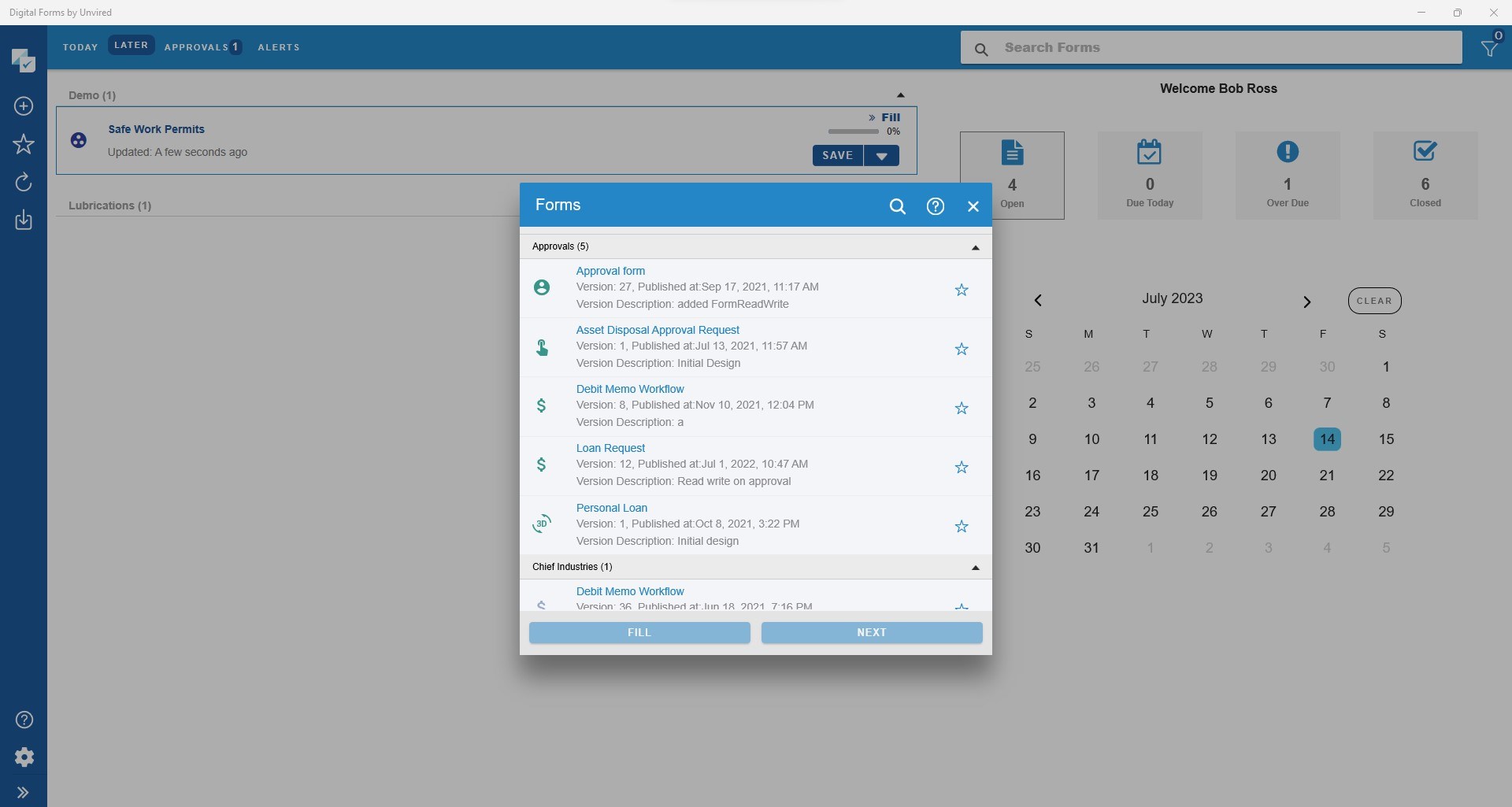1512x807 pixels.
Task: Switch to the TODAY tab
Action: pyautogui.click(x=80, y=47)
